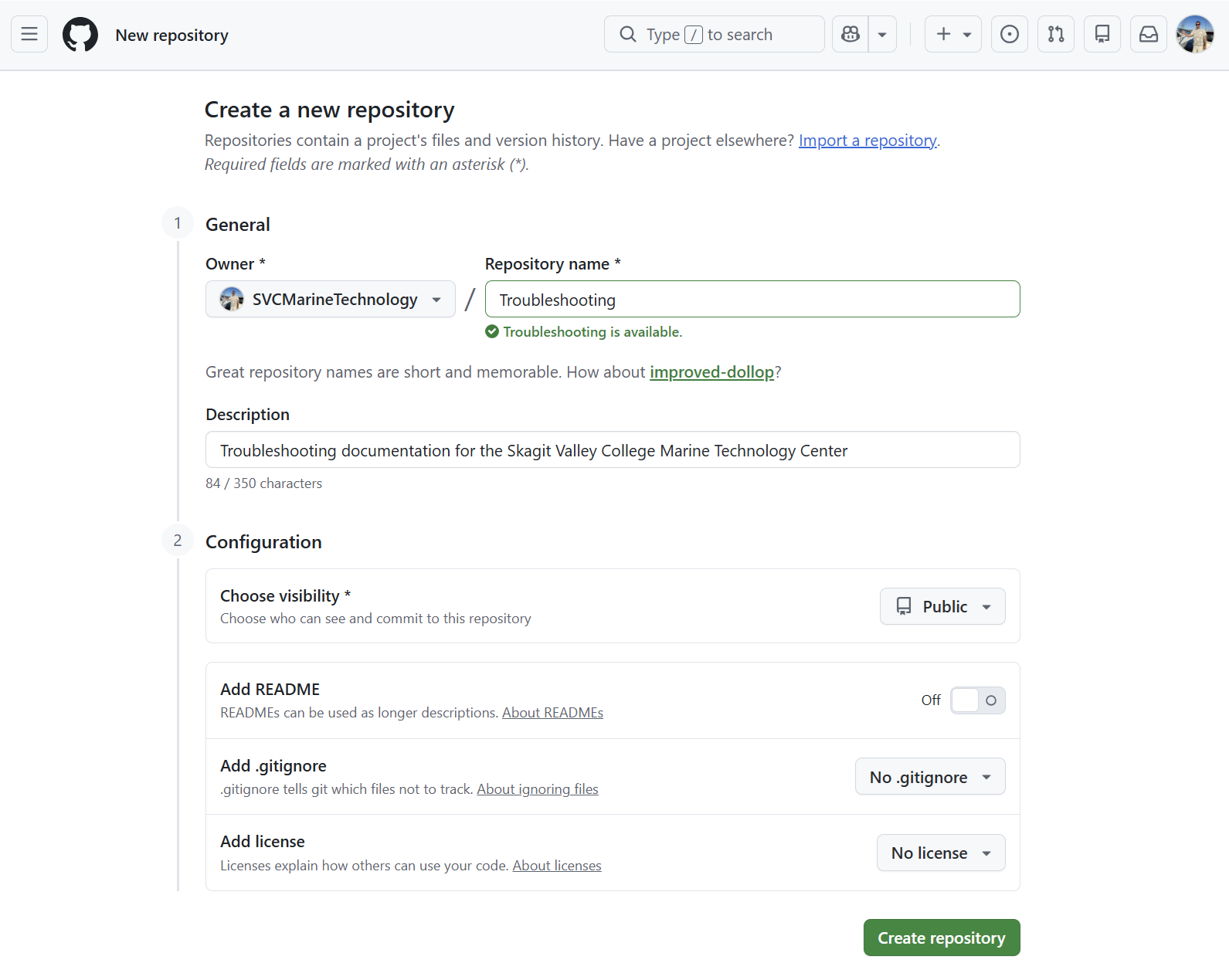Open the Public visibility dropdown

[x=942, y=607]
